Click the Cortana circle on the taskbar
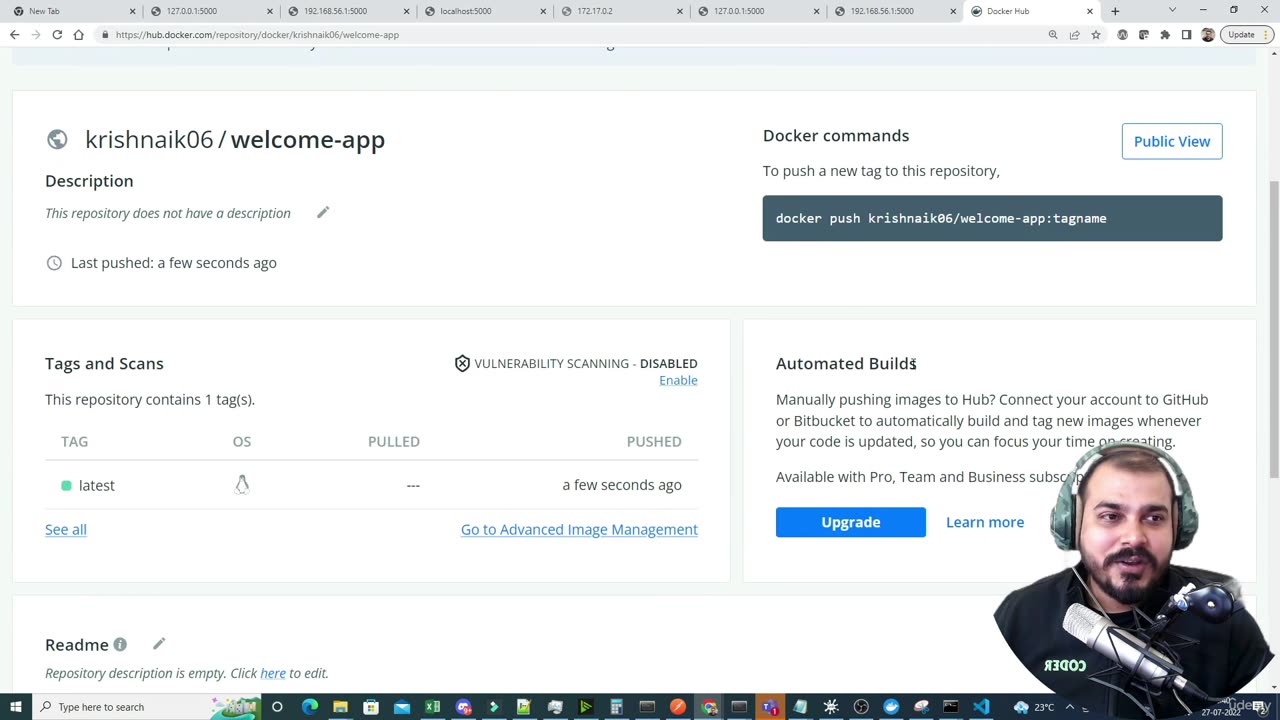This screenshot has width=1280, height=720. pyautogui.click(x=277, y=707)
